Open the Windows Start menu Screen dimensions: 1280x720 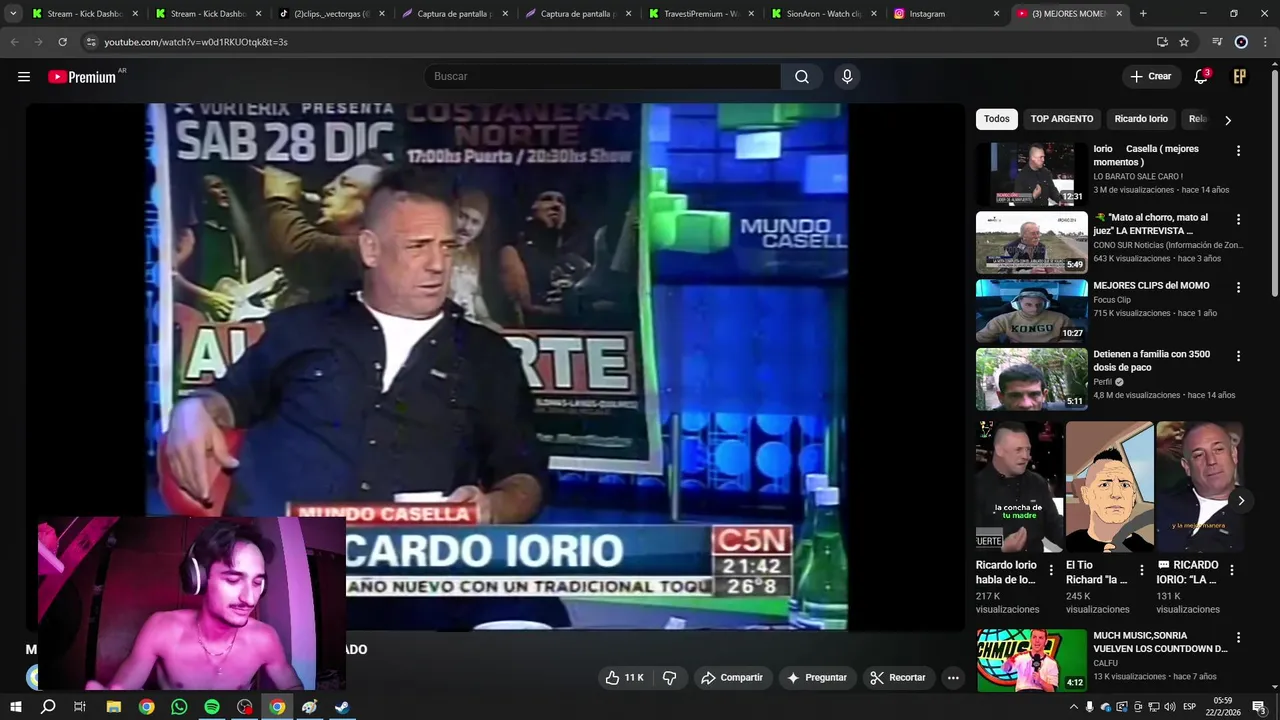pyautogui.click(x=16, y=707)
